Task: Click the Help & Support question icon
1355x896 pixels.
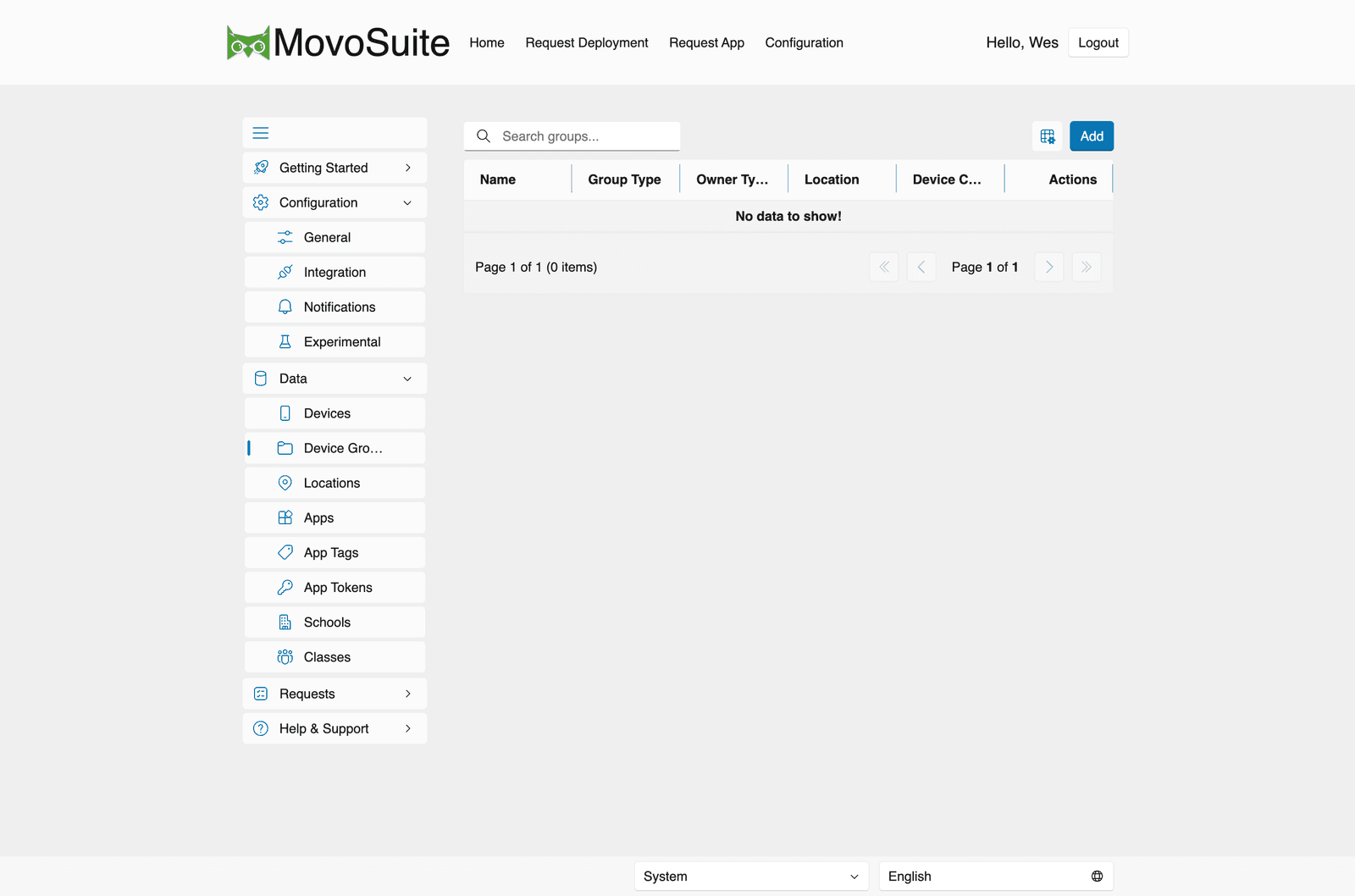Action: [x=261, y=728]
